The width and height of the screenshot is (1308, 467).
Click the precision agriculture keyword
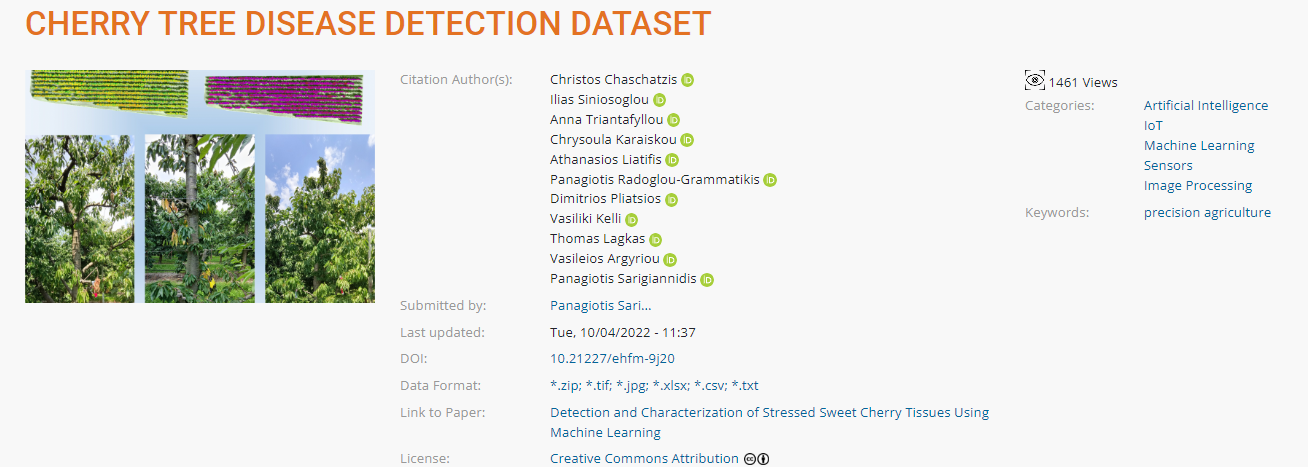(x=1207, y=212)
